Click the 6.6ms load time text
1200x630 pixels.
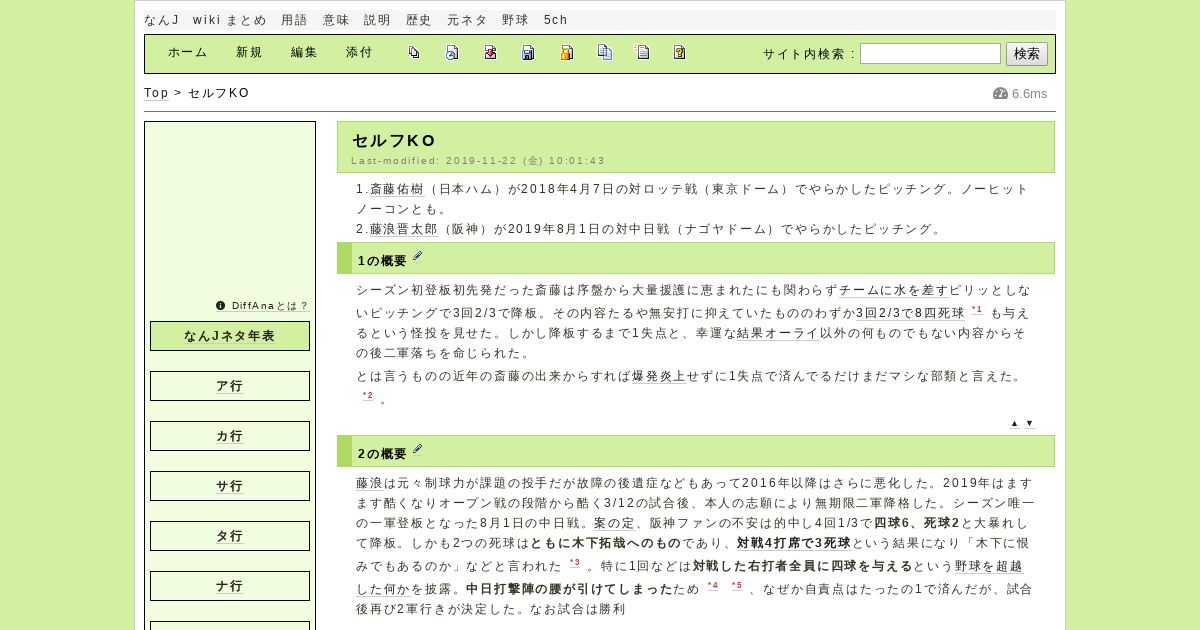coord(1030,94)
